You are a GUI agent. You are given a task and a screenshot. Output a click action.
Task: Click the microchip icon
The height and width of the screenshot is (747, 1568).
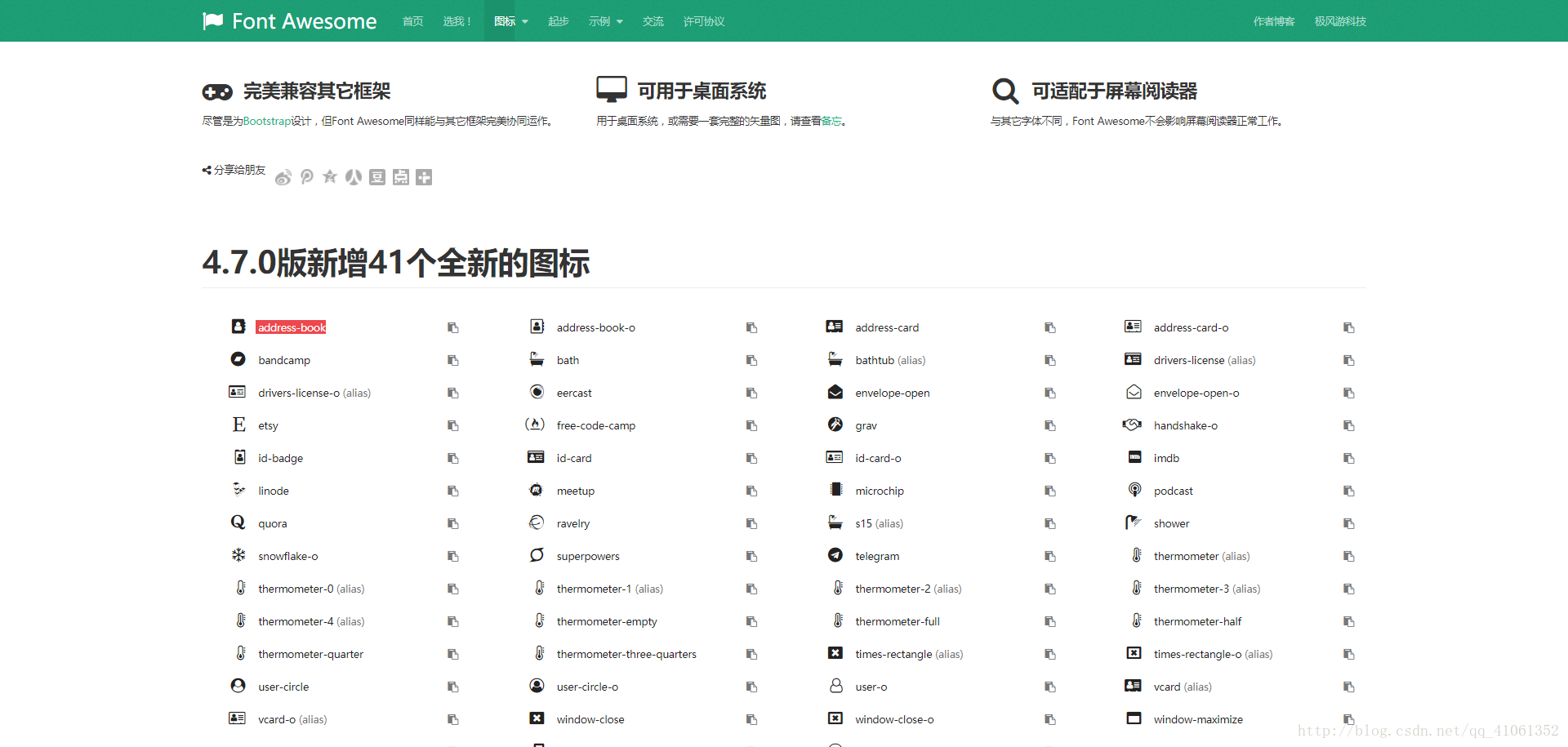coord(836,490)
